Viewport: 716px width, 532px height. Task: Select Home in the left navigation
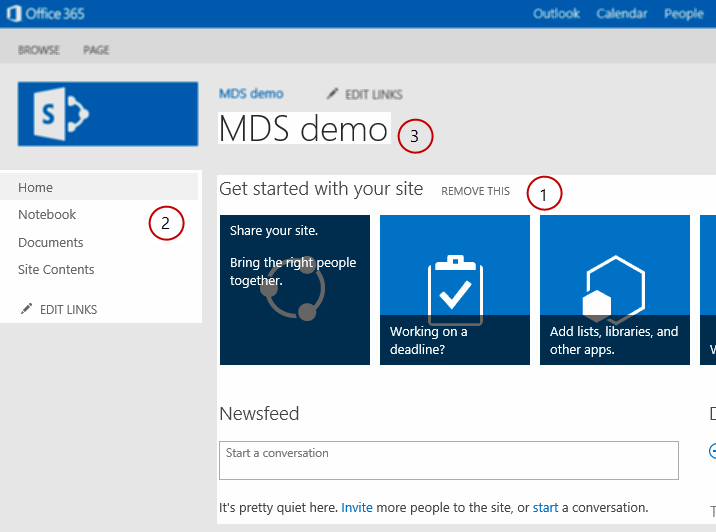click(x=99, y=187)
